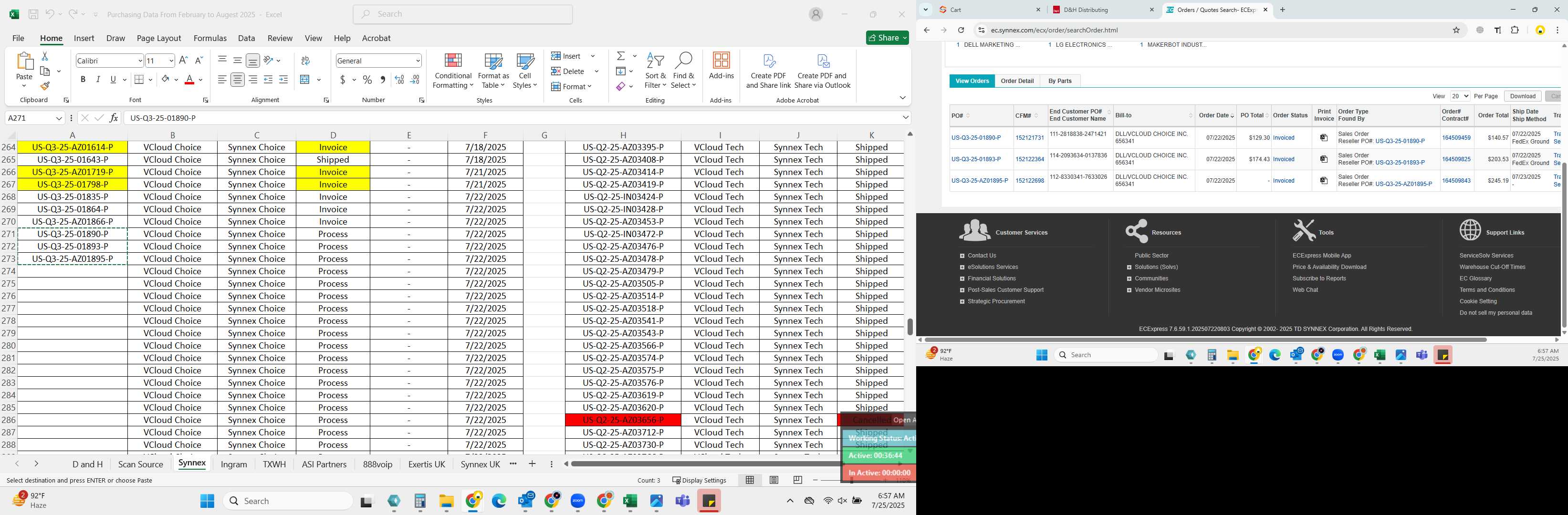Open the Add-ins button in the ribbon
1568x515 pixels.
pyautogui.click(x=721, y=66)
